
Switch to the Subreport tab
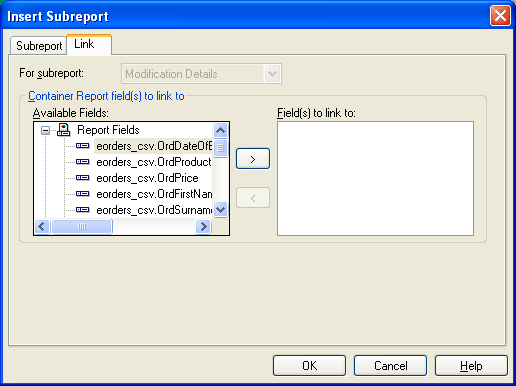[39, 46]
